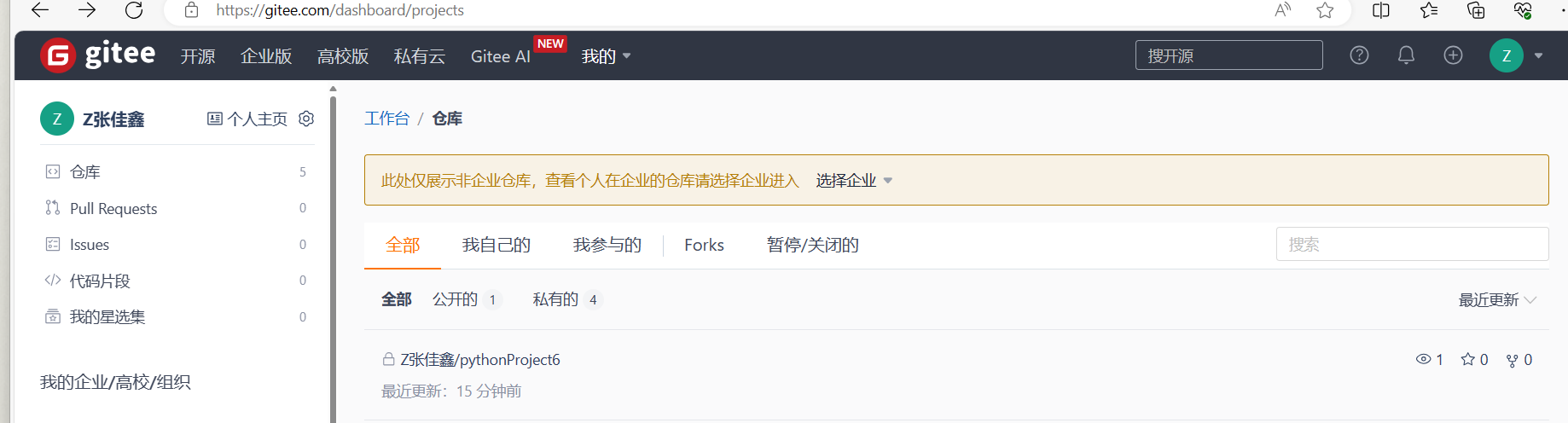Image resolution: width=1568 pixels, height=423 pixels.
Task: Click the plus create-new icon
Action: click(1453, 55)
